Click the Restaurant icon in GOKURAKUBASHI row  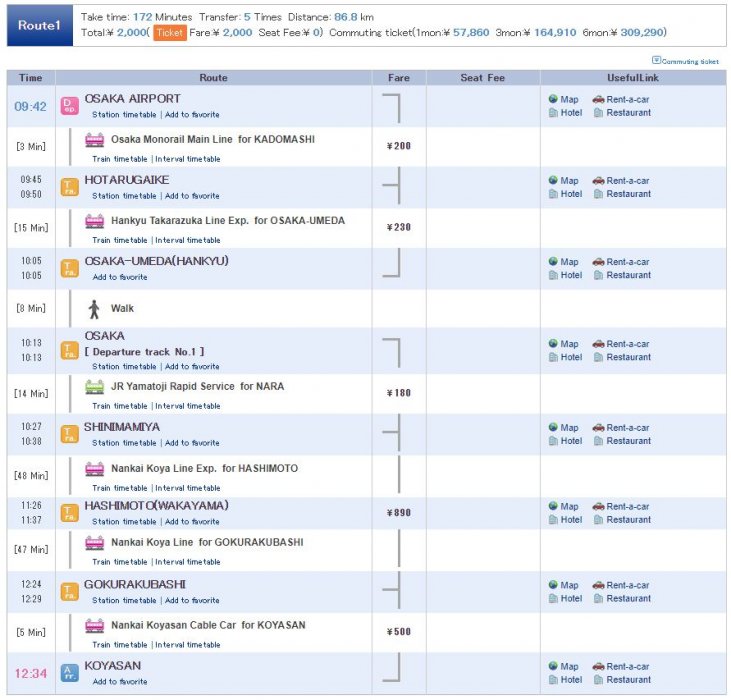tap(599, 598)
